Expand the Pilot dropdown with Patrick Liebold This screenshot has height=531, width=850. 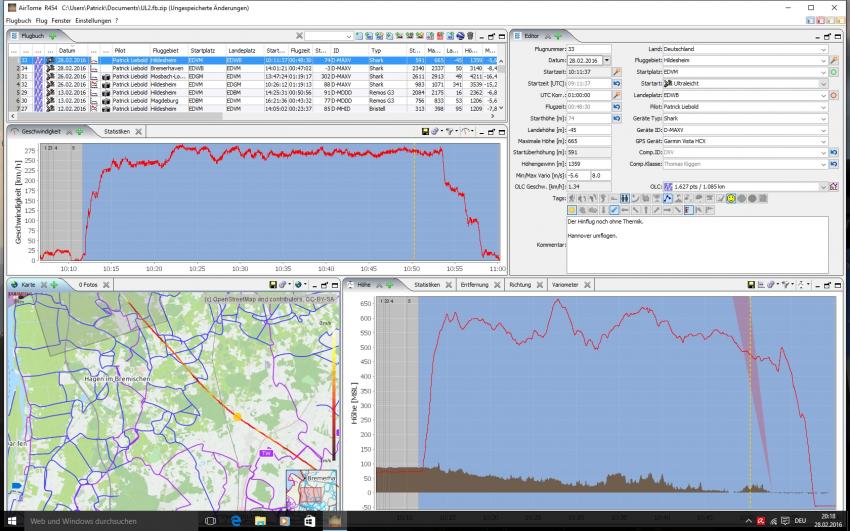point(823,106)
